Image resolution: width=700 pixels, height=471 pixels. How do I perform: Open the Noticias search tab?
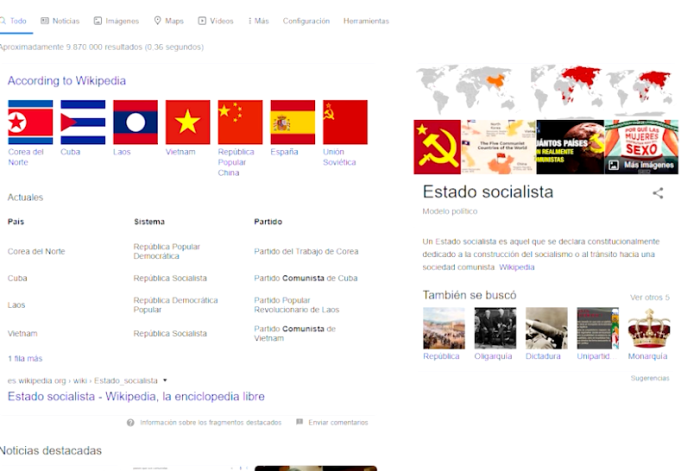[x=59, y=20]
